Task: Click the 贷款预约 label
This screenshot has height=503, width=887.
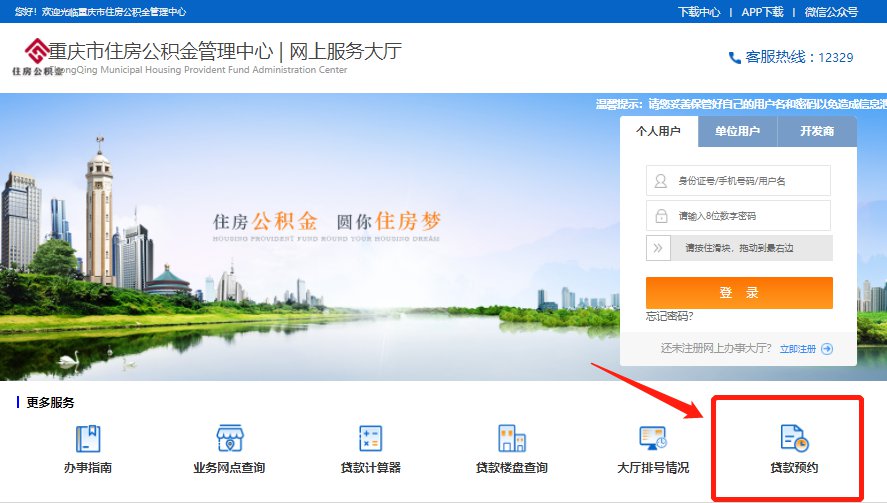Action: tap(794, 468)
